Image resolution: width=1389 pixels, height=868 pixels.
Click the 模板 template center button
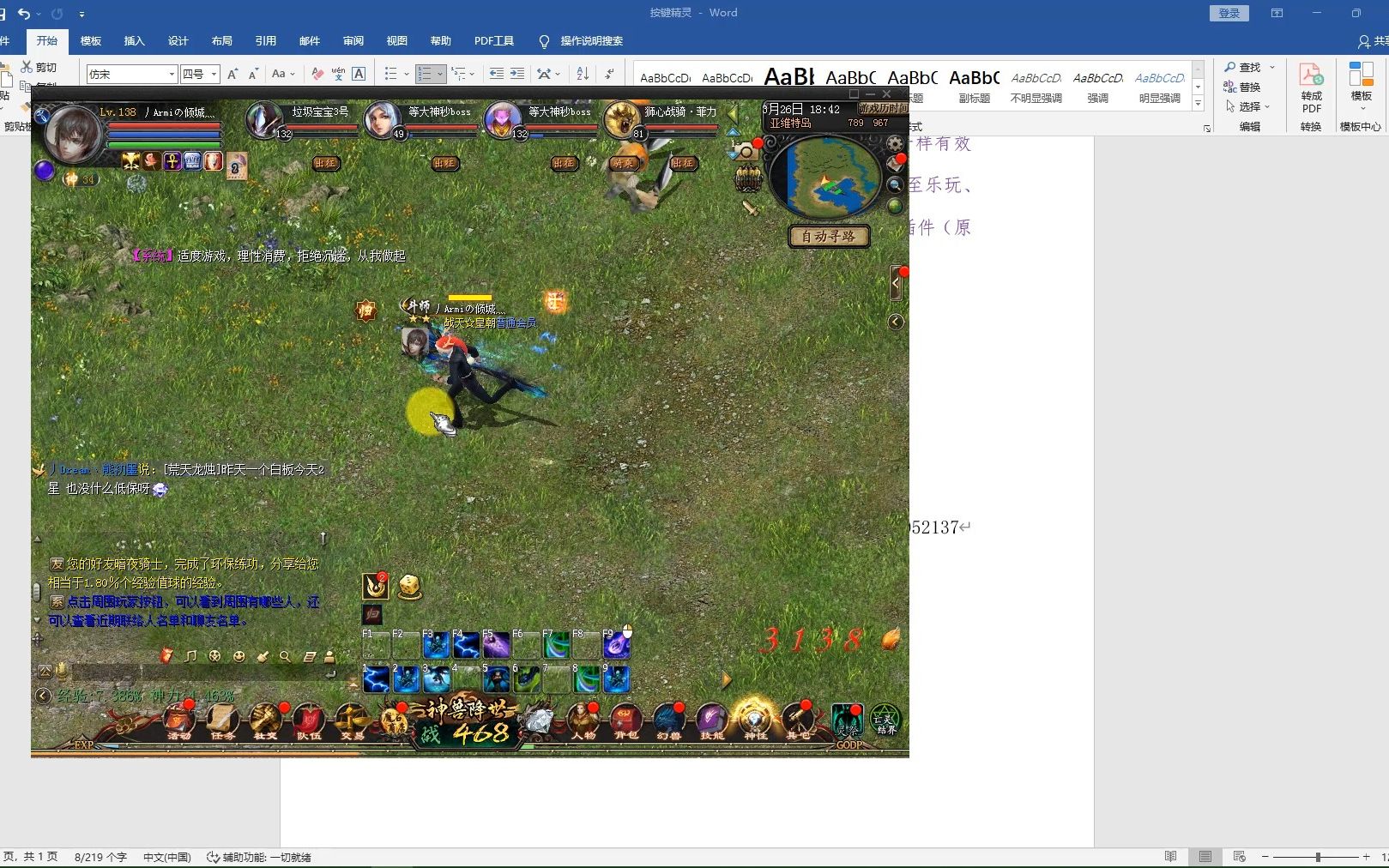(x=1361, y=88)
